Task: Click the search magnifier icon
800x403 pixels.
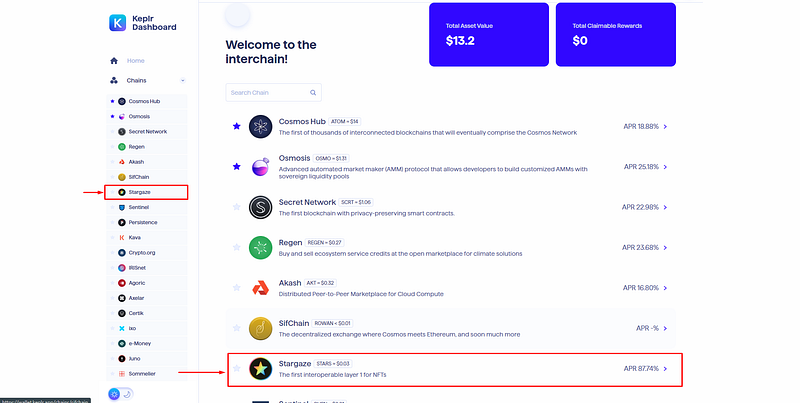Action: click(313, 93)
